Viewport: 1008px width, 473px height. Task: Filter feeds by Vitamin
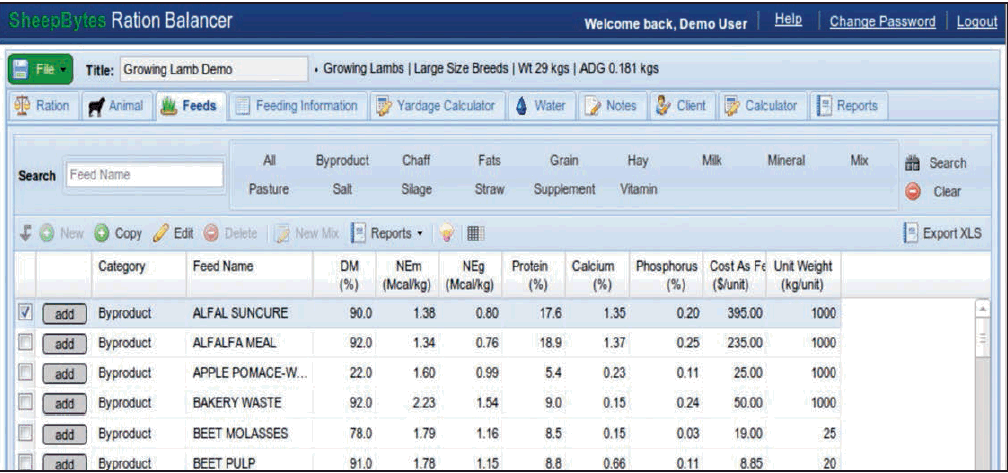[638, 190]
